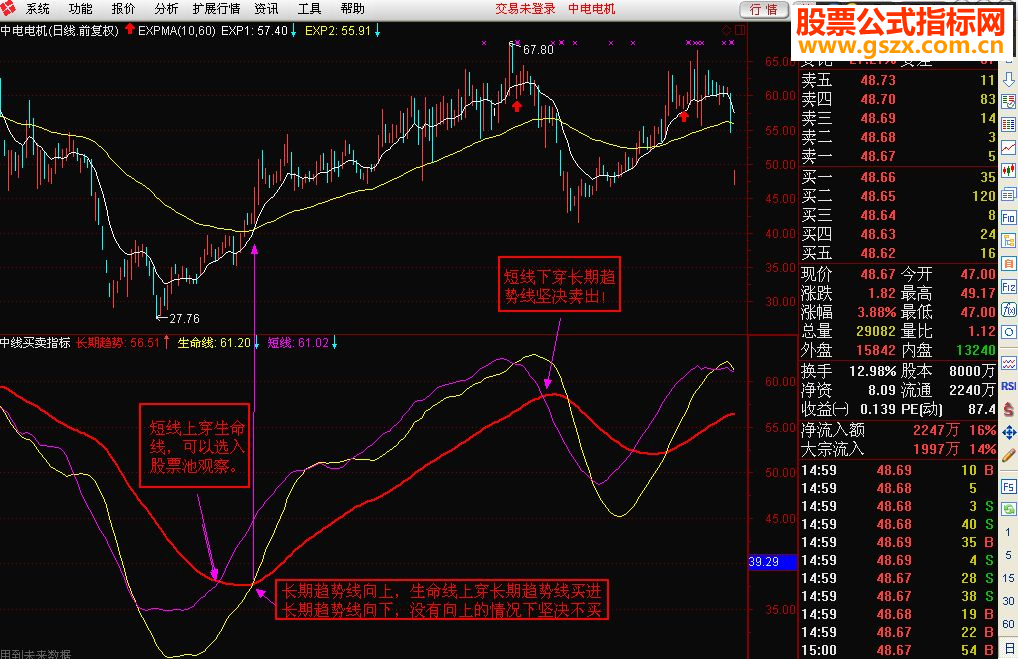1018x659 pixels.
Task: Click the blue four-way move arrows icon
Action: coord(1008,432)
